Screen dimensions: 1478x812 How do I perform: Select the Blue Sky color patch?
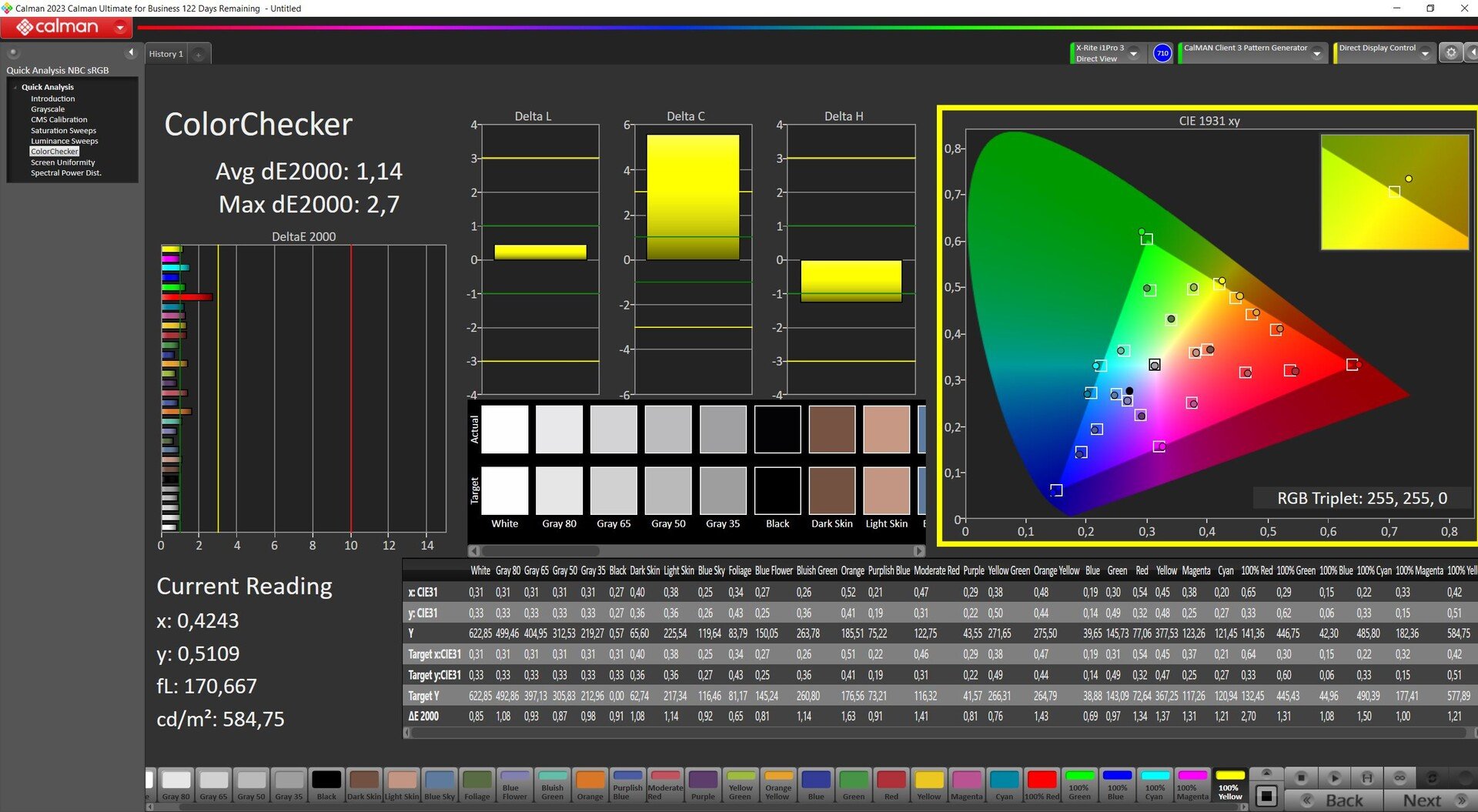click(x=439, y=785)
